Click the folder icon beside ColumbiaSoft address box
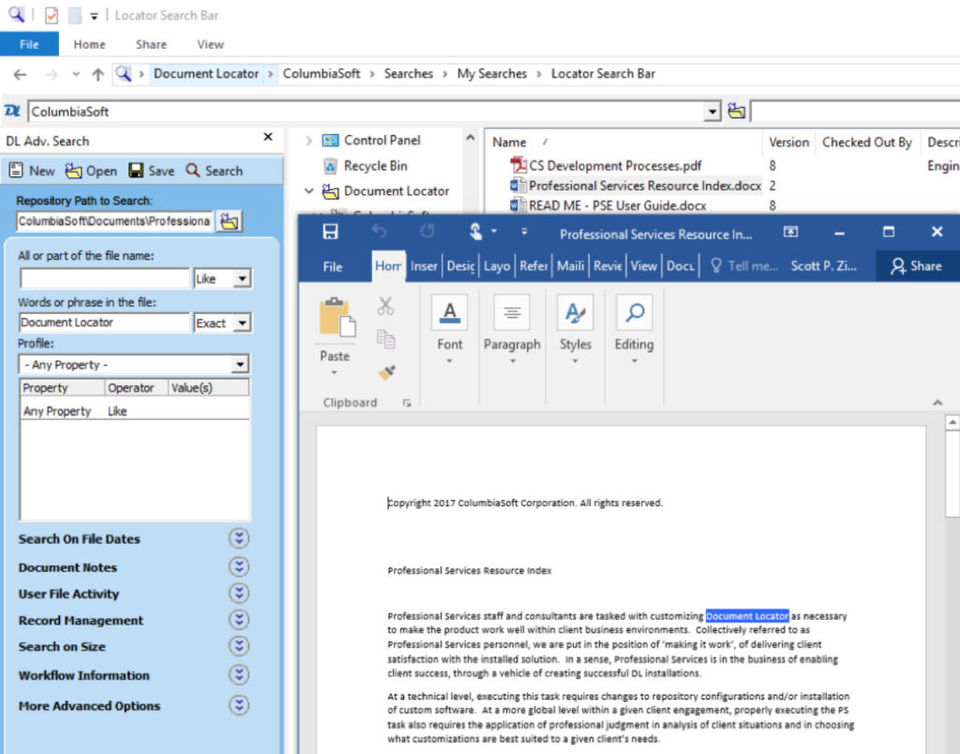The height and width of the screenshot is (754, 960). (737, 111)
